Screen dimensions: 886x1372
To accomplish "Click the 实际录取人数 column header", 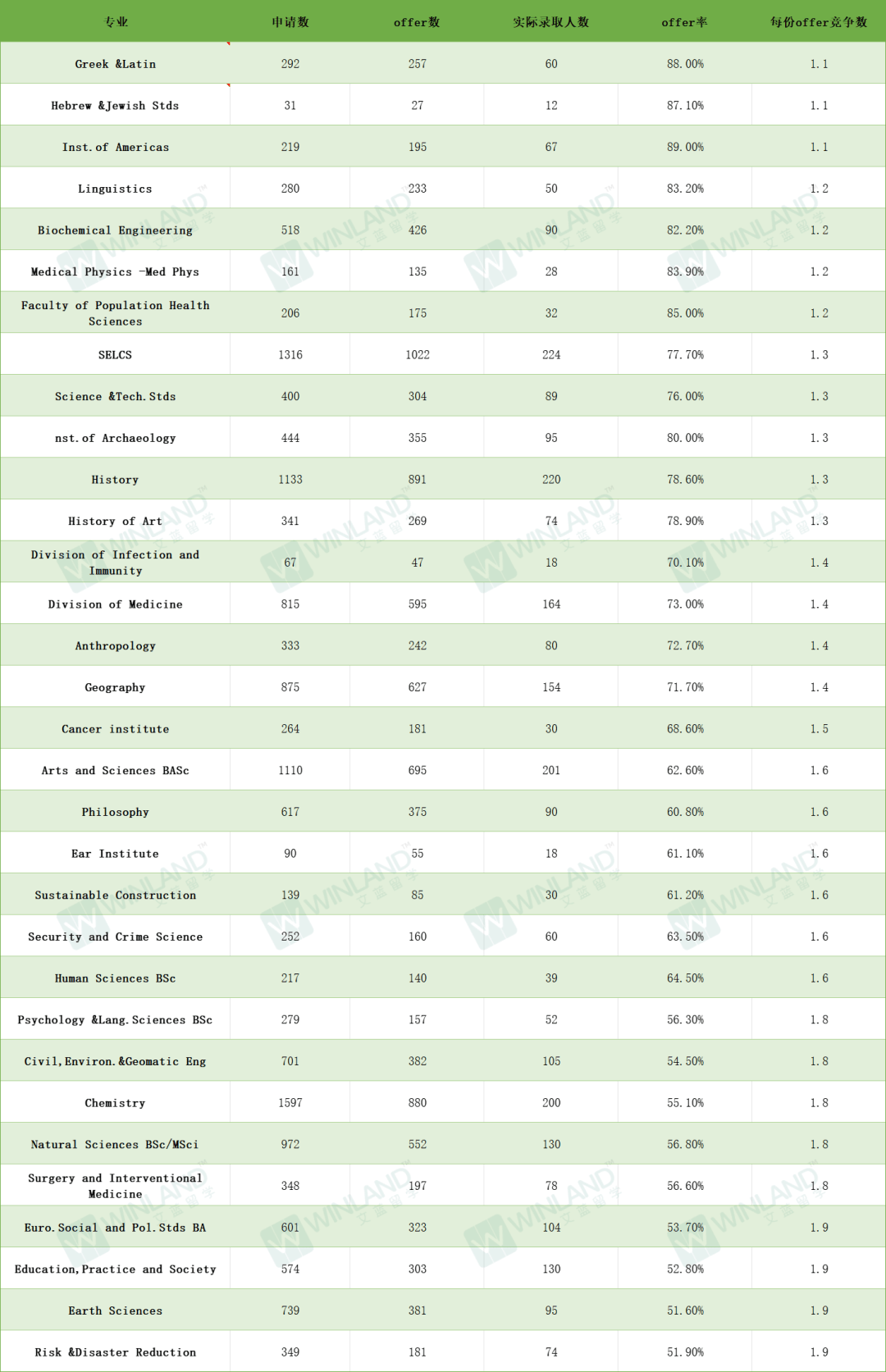I will [x=551, y=22].
